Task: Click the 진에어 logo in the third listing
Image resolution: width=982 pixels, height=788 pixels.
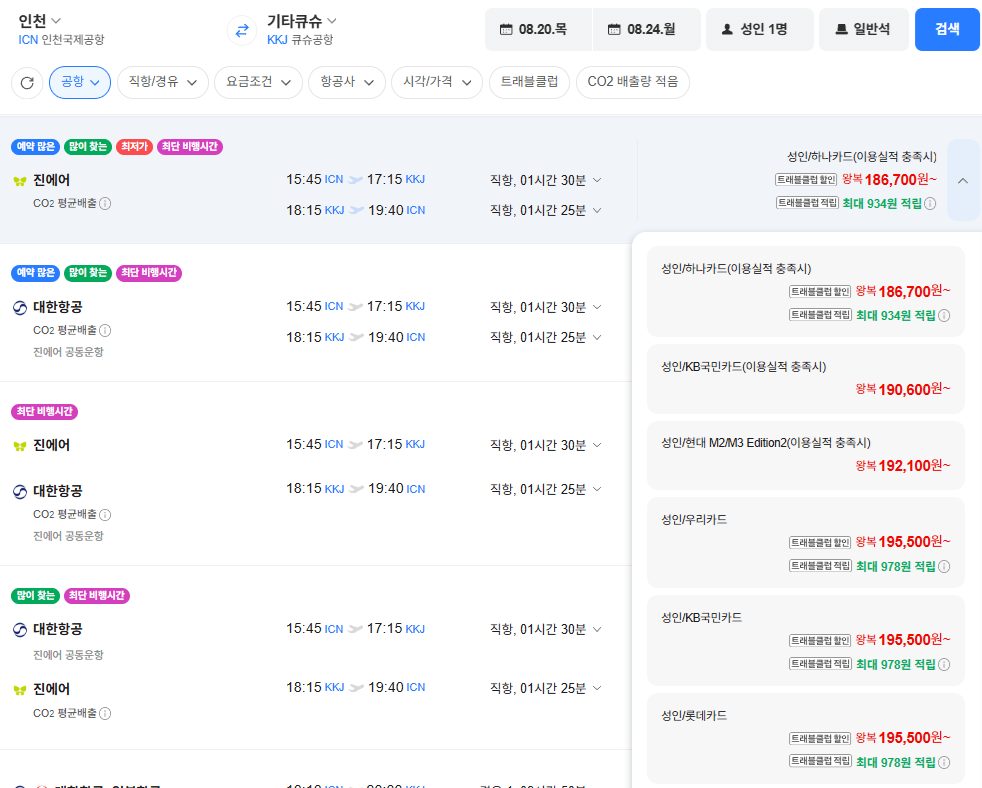Action: [20, 446]
